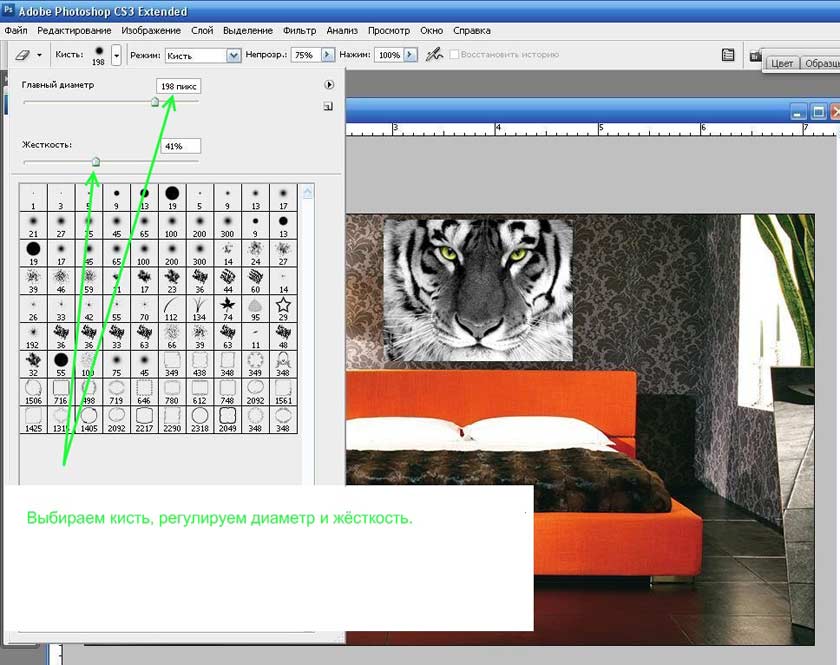Enable the airbrush mode icon

[435, 55]
